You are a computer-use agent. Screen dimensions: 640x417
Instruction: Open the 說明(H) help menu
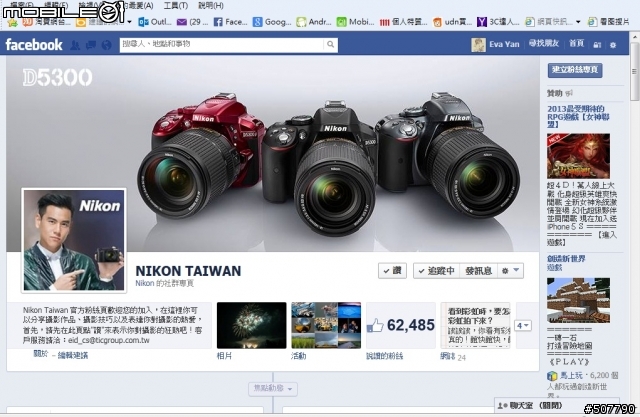pyautogui.click(x=211, y=5)
